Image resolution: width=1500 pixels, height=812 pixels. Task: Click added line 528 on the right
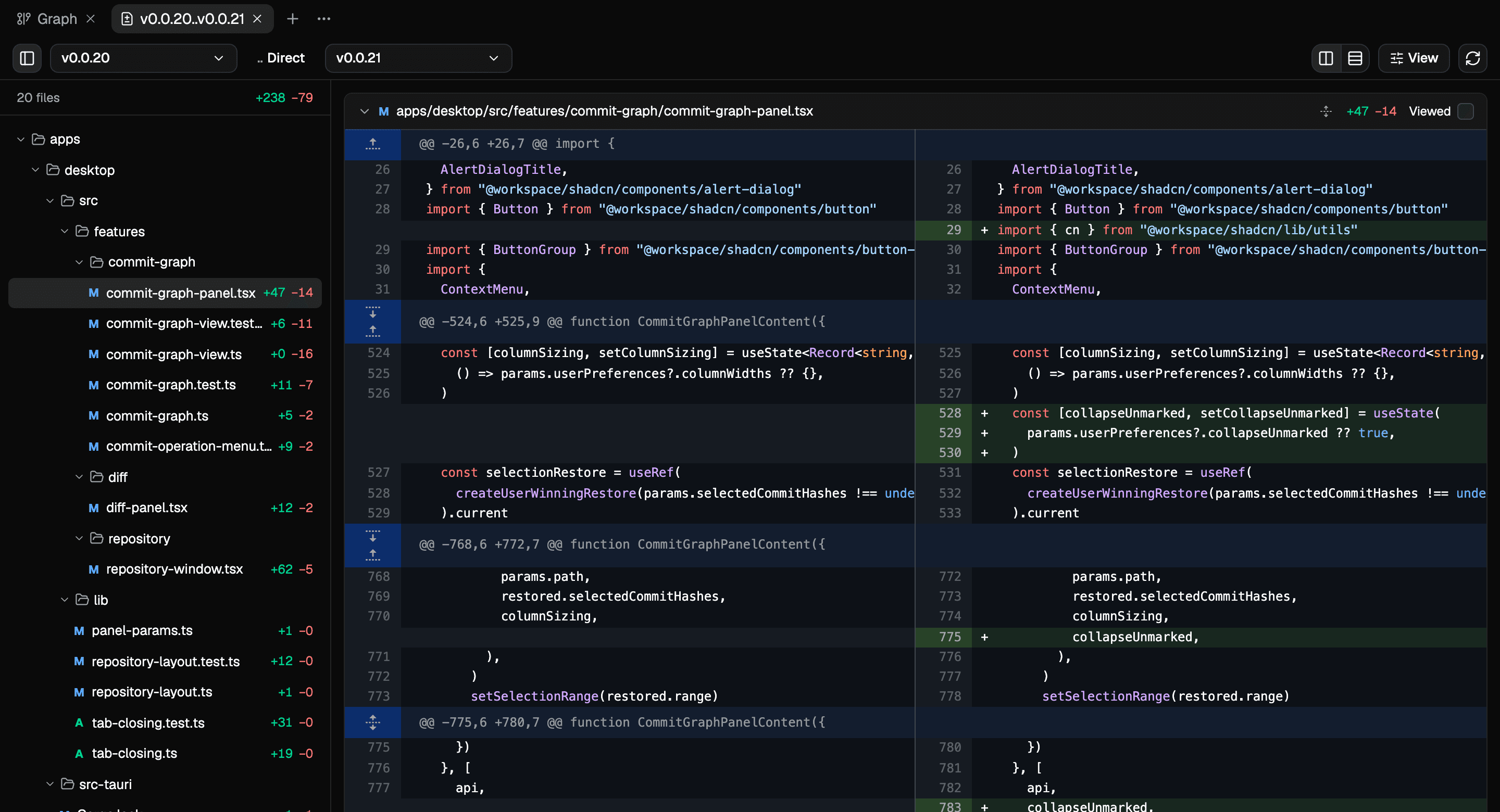point(1201,413)
